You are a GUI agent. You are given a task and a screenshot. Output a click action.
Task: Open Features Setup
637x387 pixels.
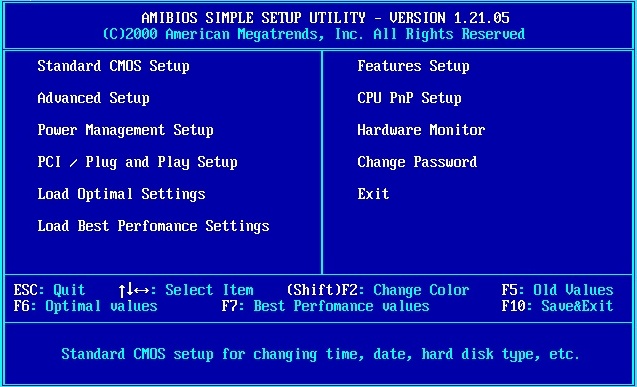pos(414,66)
